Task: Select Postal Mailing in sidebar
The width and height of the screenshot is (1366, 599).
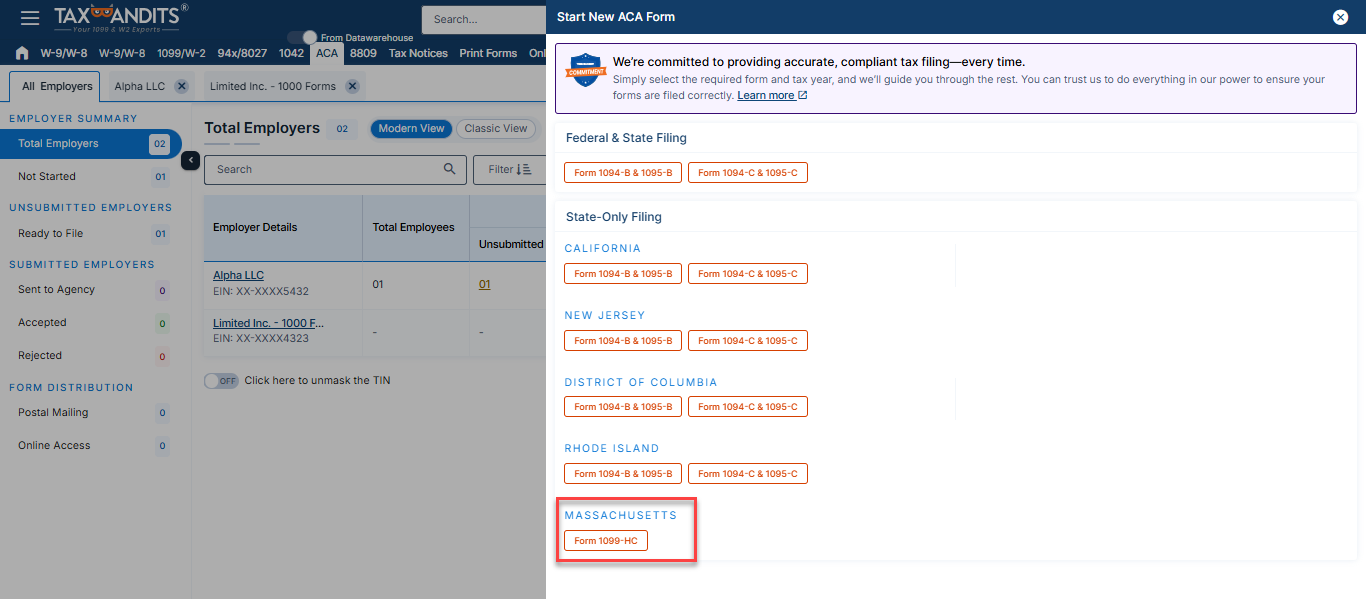Action: pyautogui.click(x=90, y=413)
